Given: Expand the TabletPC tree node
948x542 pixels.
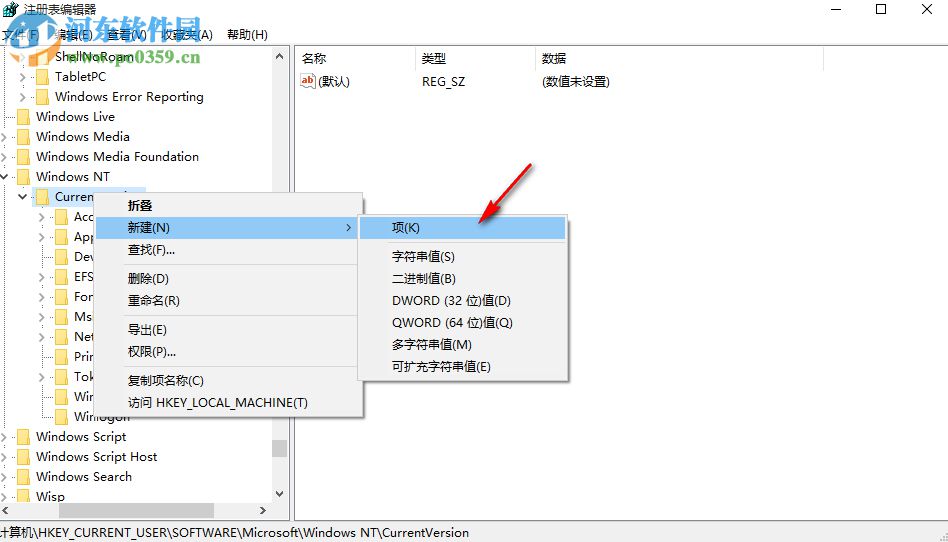Looking at the screenshot, I should pyautogui.click(x=22, y=77).
